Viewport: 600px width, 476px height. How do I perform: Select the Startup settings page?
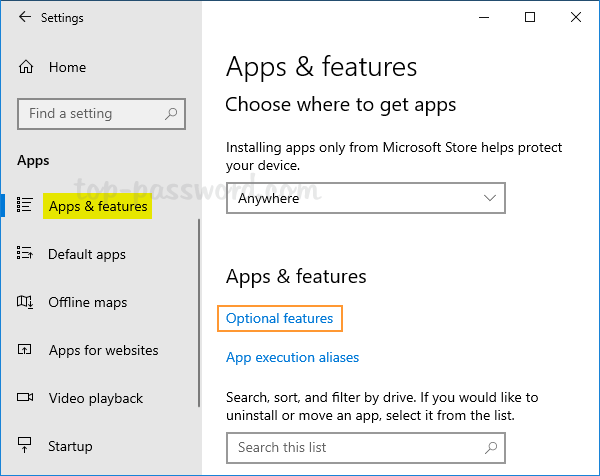[70, 446]
